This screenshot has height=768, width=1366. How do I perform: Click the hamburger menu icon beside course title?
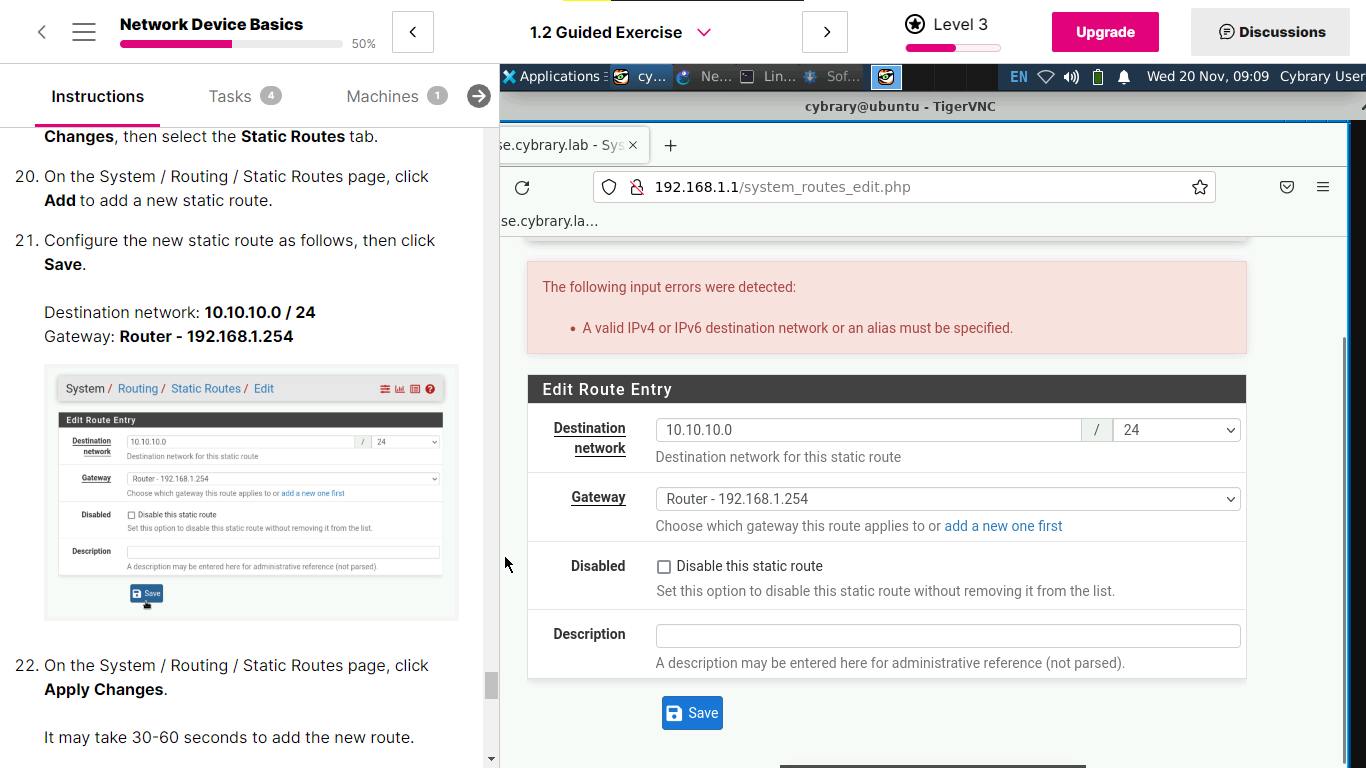[84, 32]
